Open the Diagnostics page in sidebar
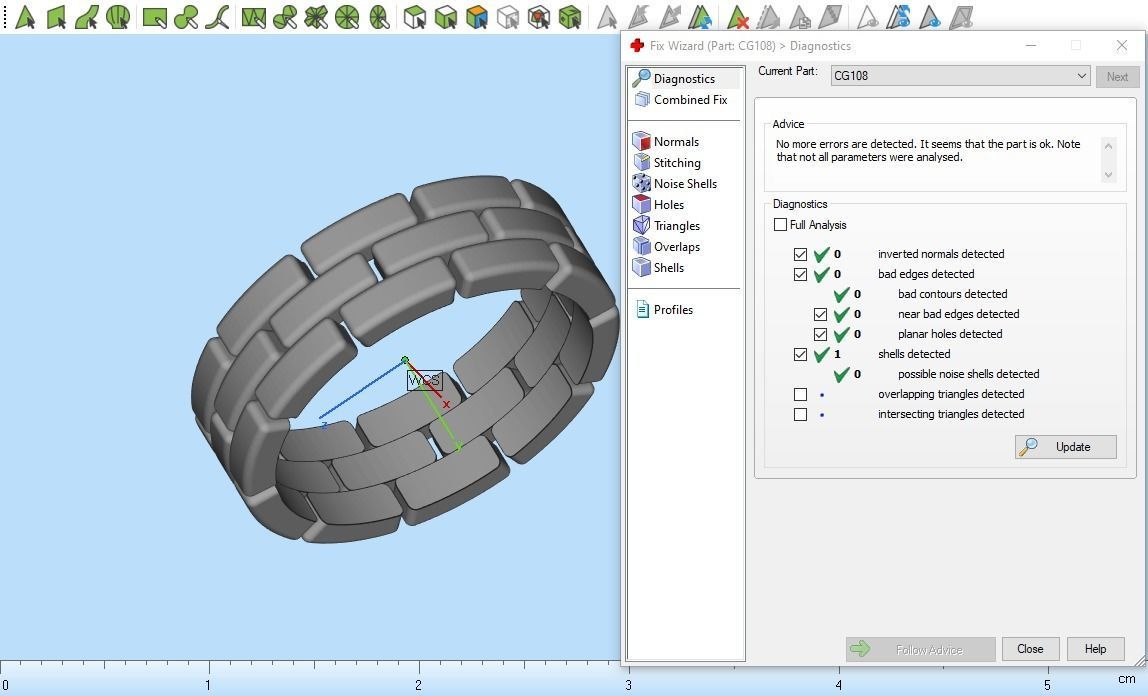 [x=684, y=78]
